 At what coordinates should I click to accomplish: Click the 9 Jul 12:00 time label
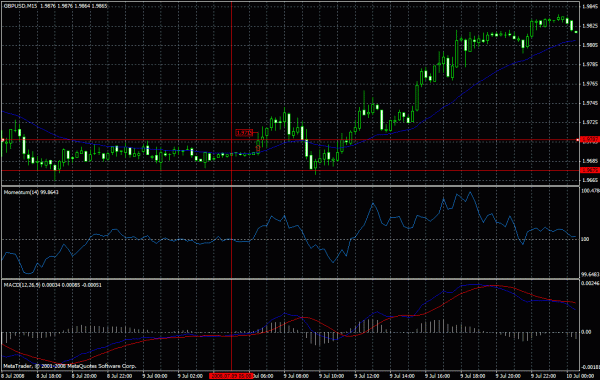pyautogui.click(x=367, y=376)
